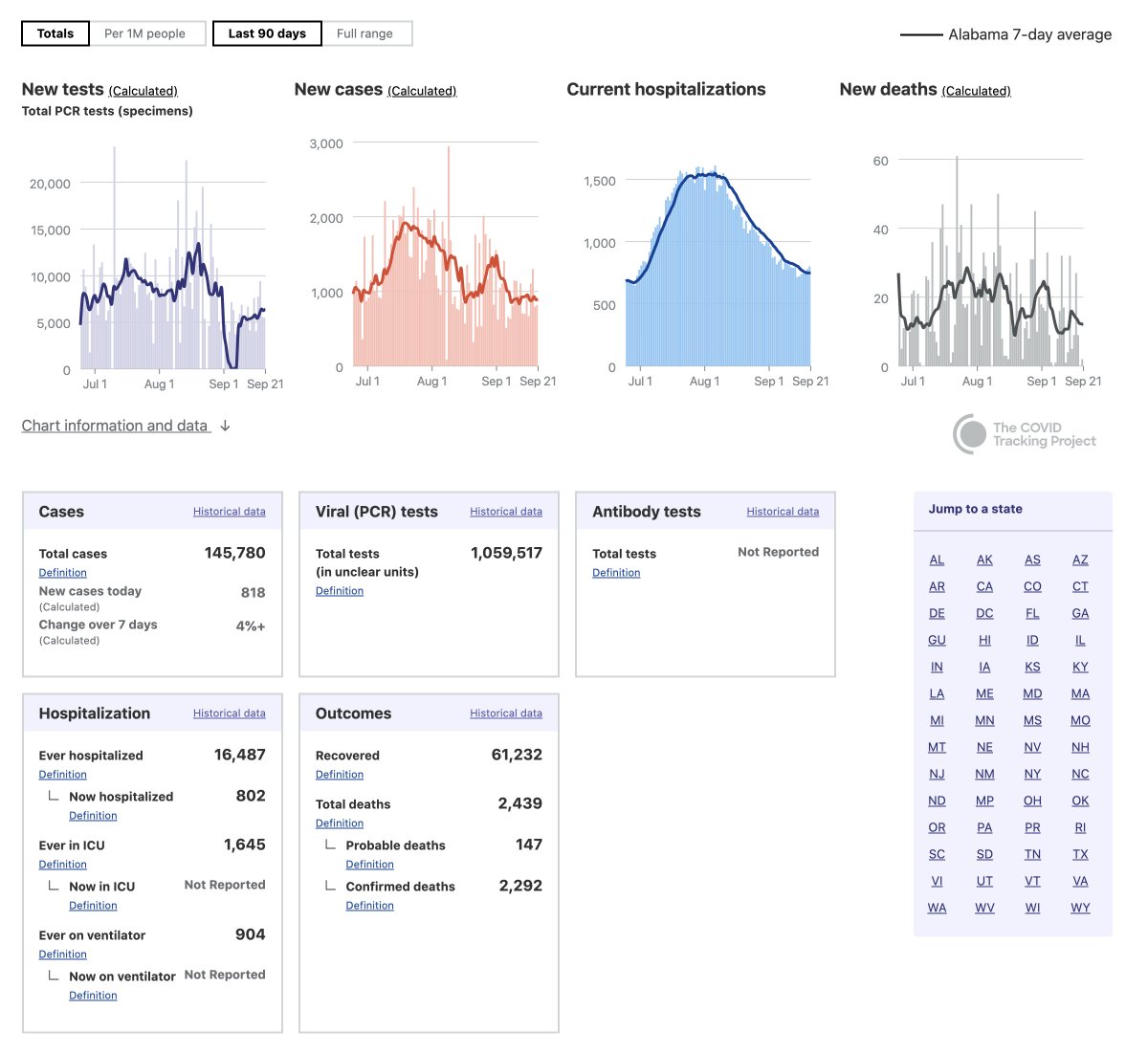Open Historical data in Cases card
The width and height of the screenshot is (1148, 1053).
coord(230,512)
